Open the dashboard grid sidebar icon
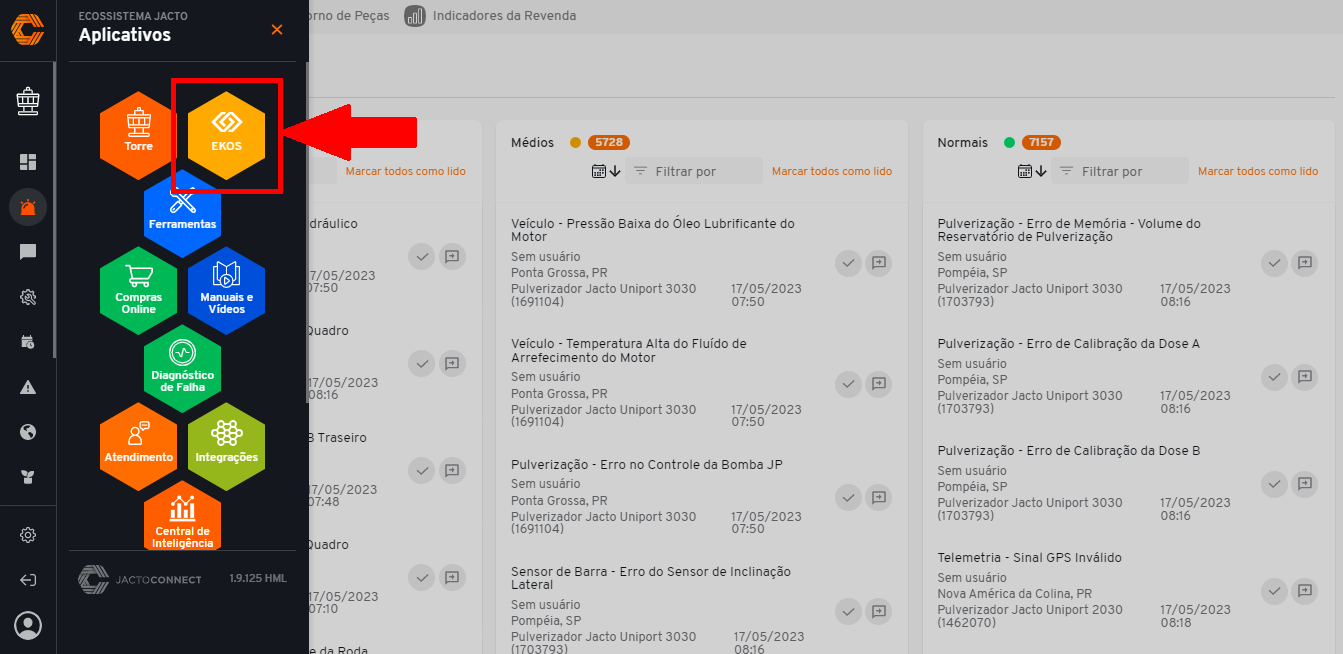Image resolution: width=1343 pixels, height=654 pixels. coord(28,162)
